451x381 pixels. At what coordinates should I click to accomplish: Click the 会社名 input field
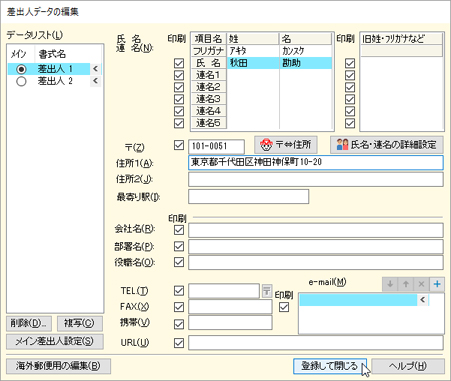click(x=316, y=230)
